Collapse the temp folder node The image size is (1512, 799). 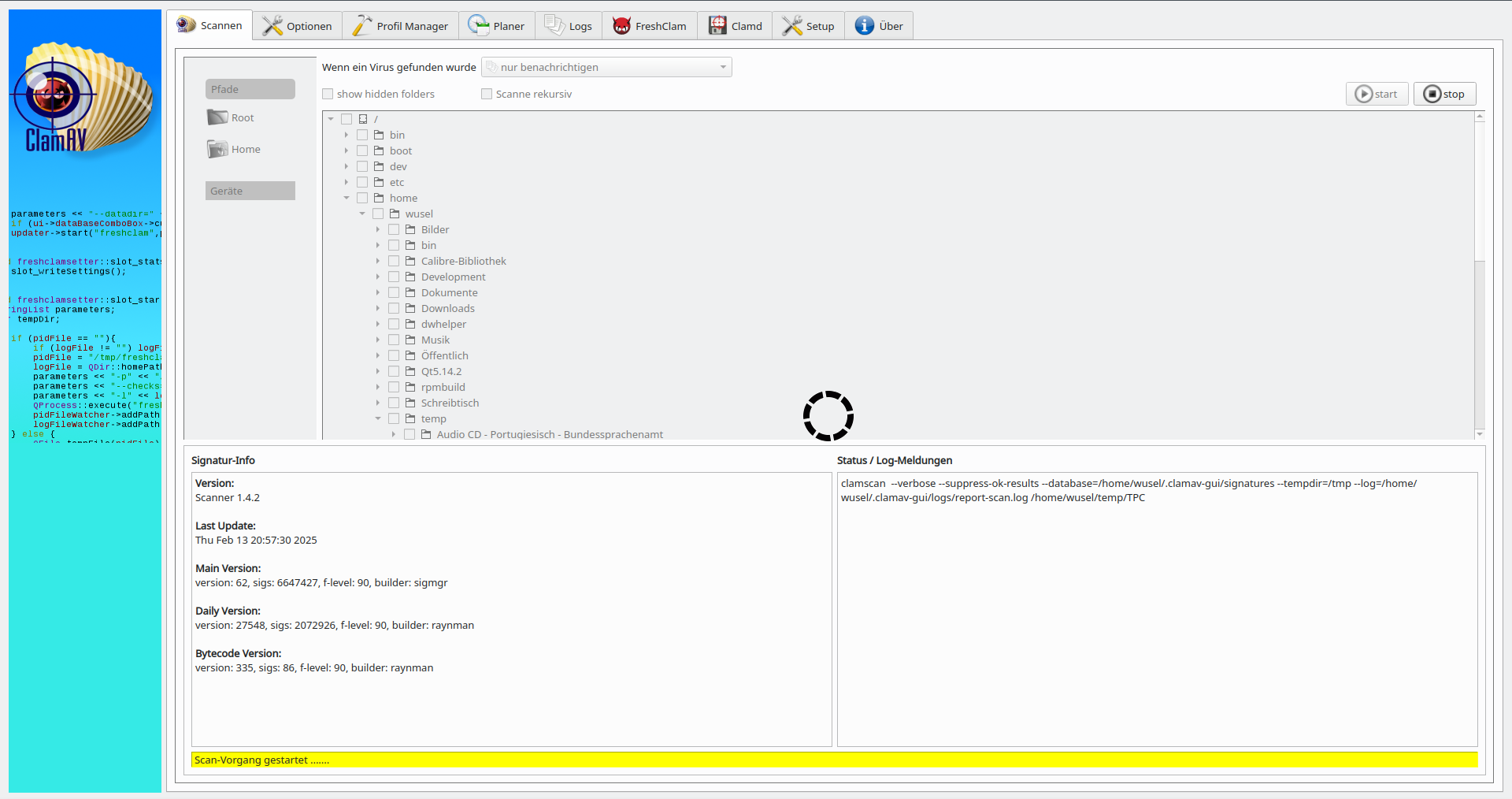[x=378, y=418]
